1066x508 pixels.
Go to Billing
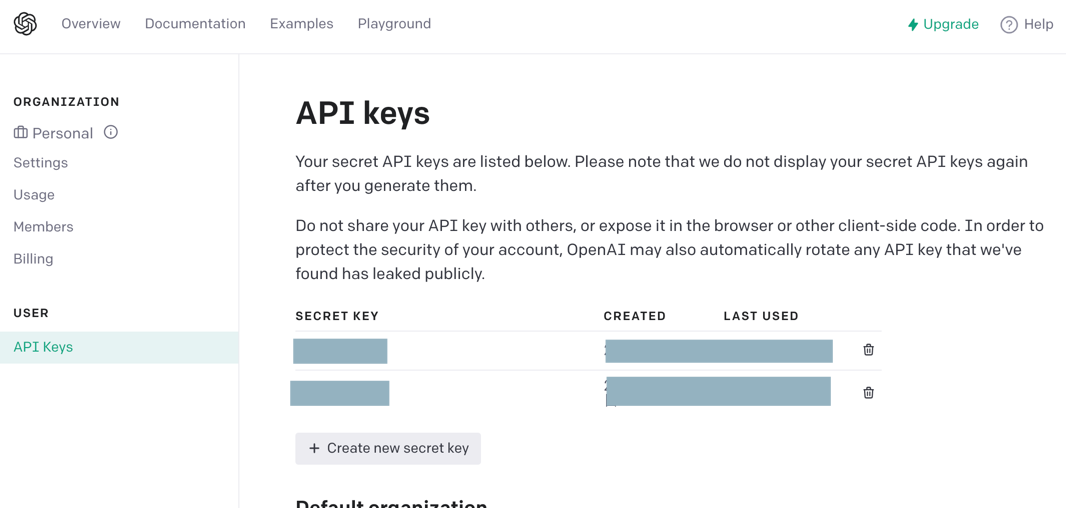point(33,259)
